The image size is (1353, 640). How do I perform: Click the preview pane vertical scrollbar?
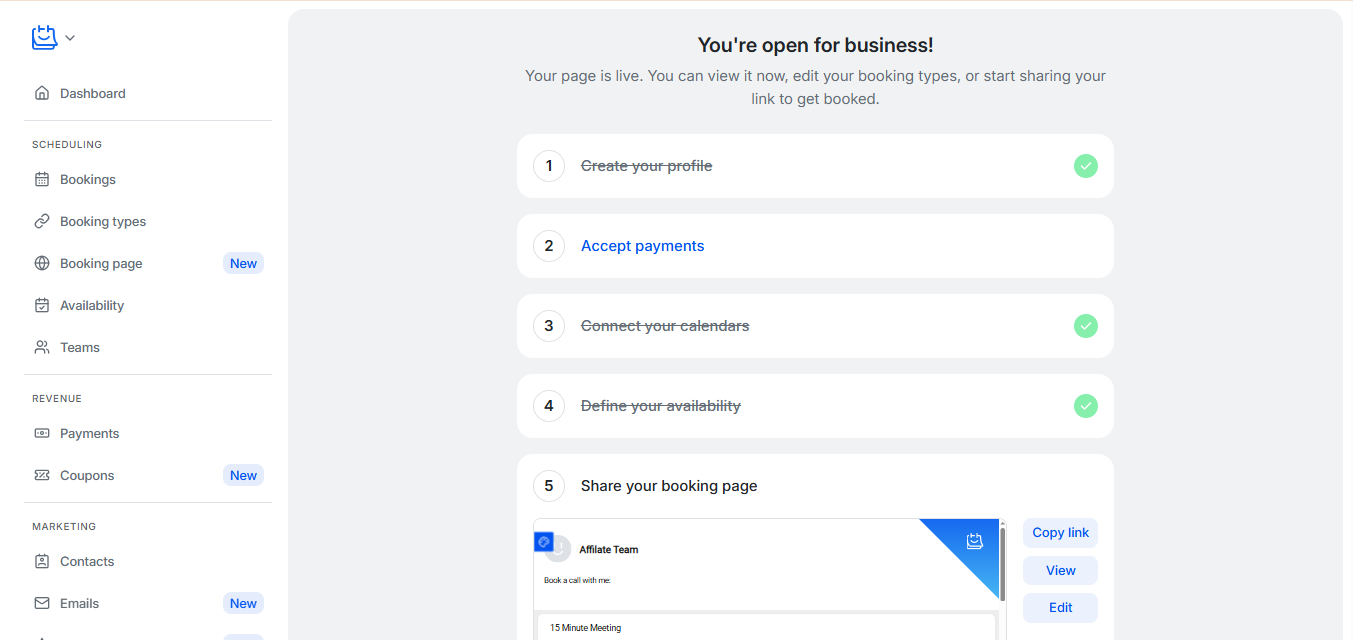coord(1002,565)
